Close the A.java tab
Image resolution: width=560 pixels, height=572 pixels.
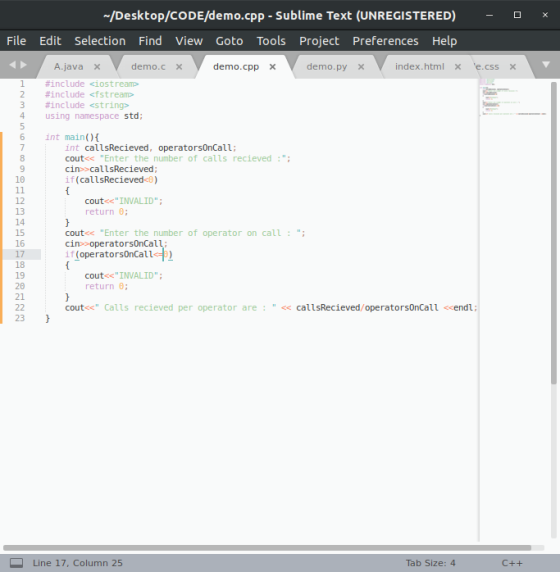[97, 67]
